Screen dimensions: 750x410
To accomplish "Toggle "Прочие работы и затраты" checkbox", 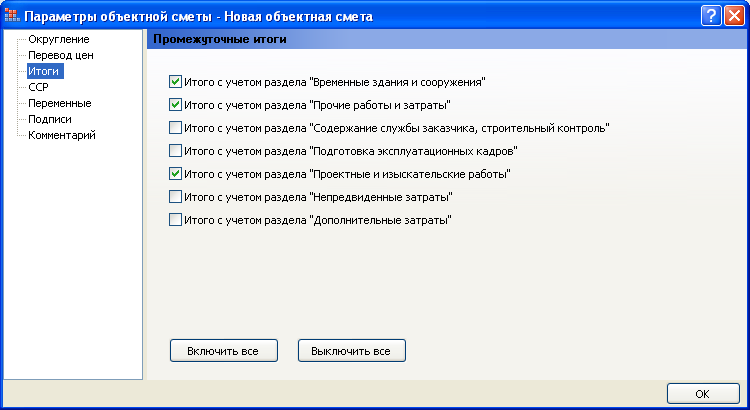I will [176, 105].
